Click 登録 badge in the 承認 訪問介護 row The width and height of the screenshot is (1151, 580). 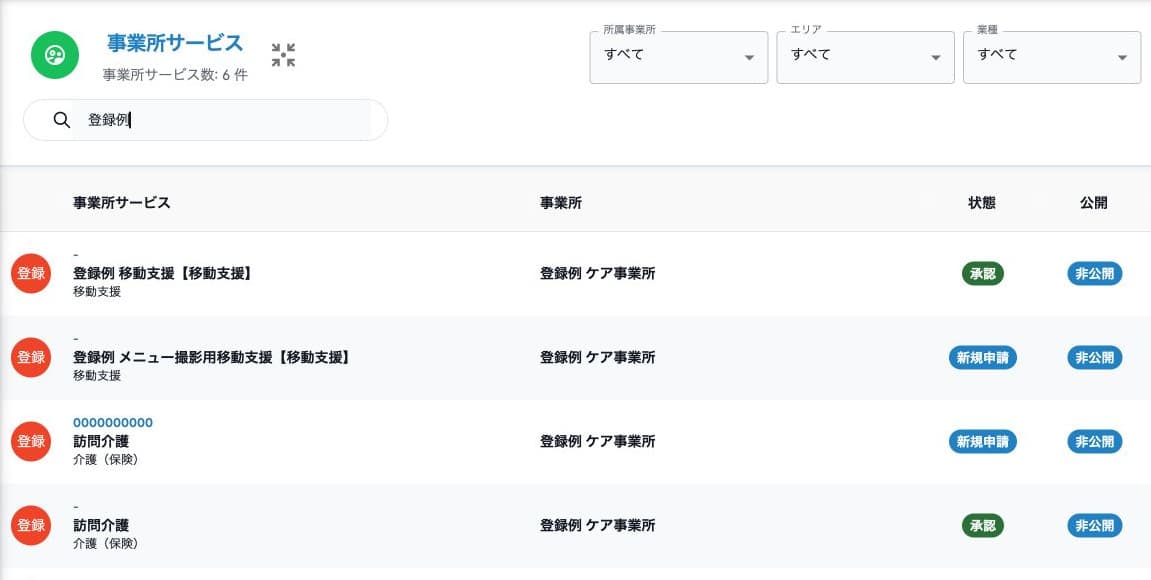31,526
